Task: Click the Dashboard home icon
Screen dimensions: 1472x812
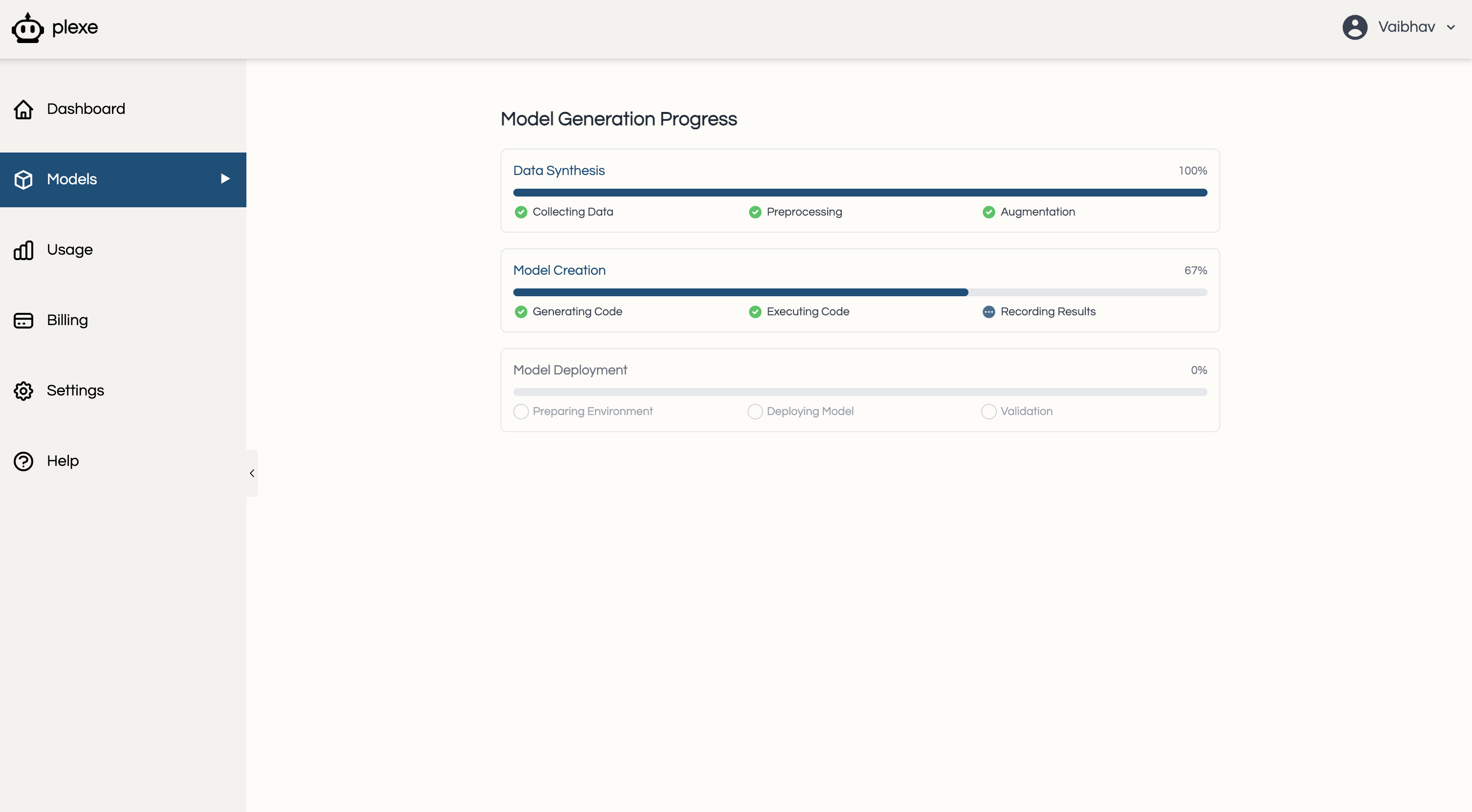Action: 23,109
